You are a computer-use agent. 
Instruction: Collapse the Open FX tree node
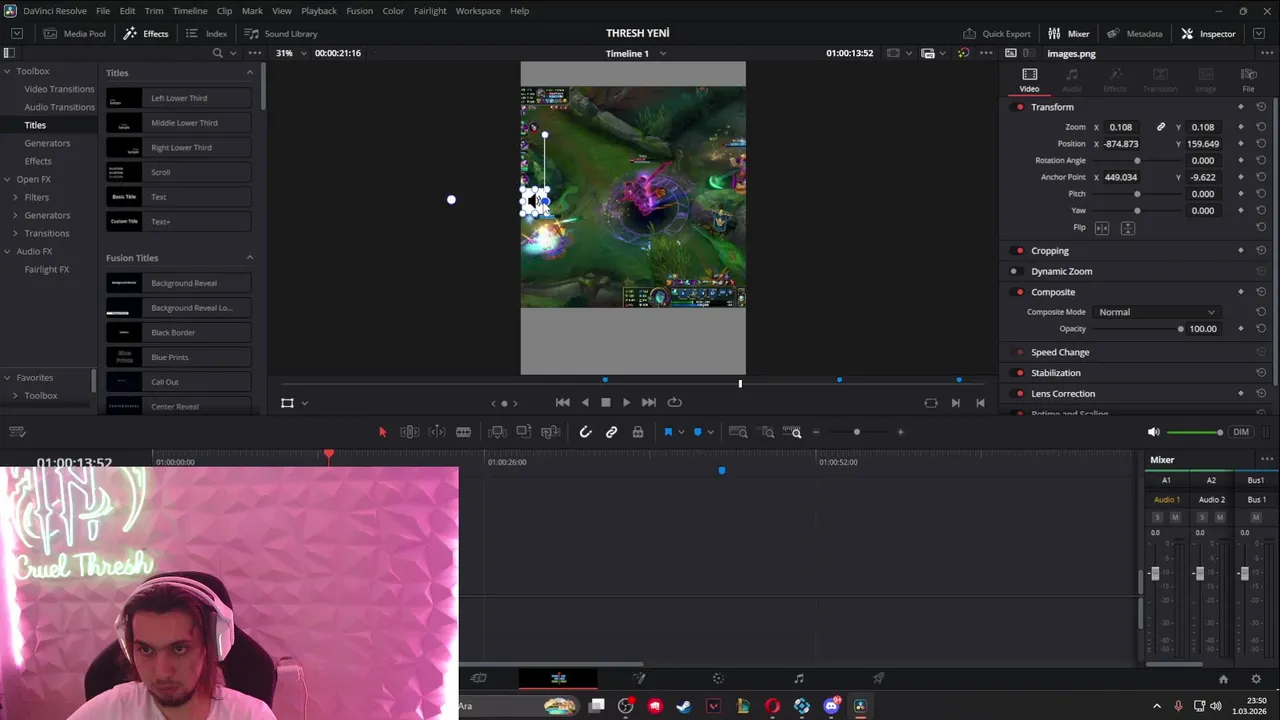point(7,179)
